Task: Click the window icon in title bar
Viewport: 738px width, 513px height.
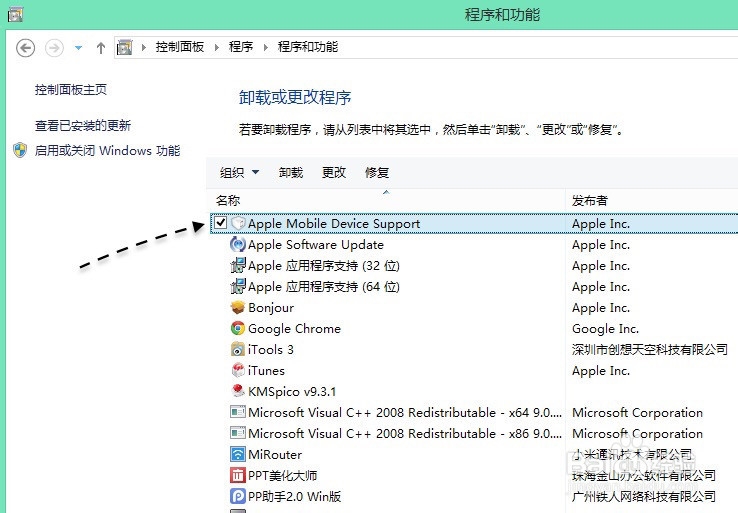Action: pyautogui.click(x=15, y=14)
